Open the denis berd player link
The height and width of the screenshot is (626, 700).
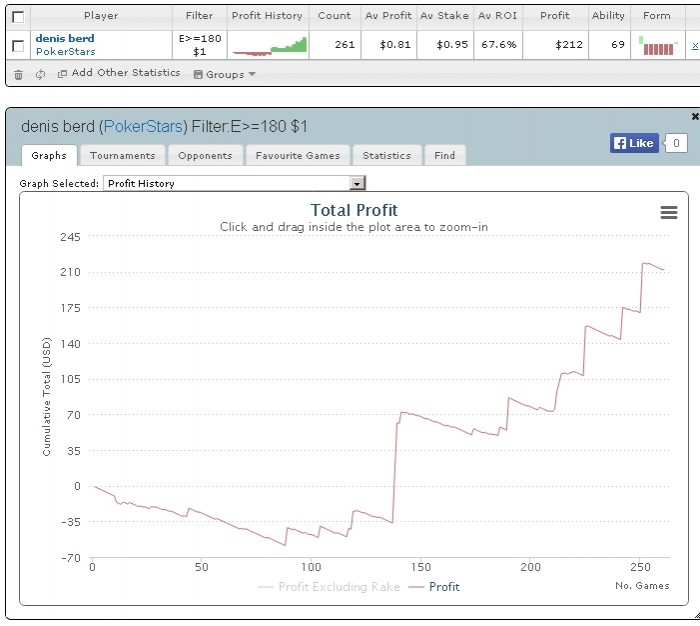click(65, 38)
